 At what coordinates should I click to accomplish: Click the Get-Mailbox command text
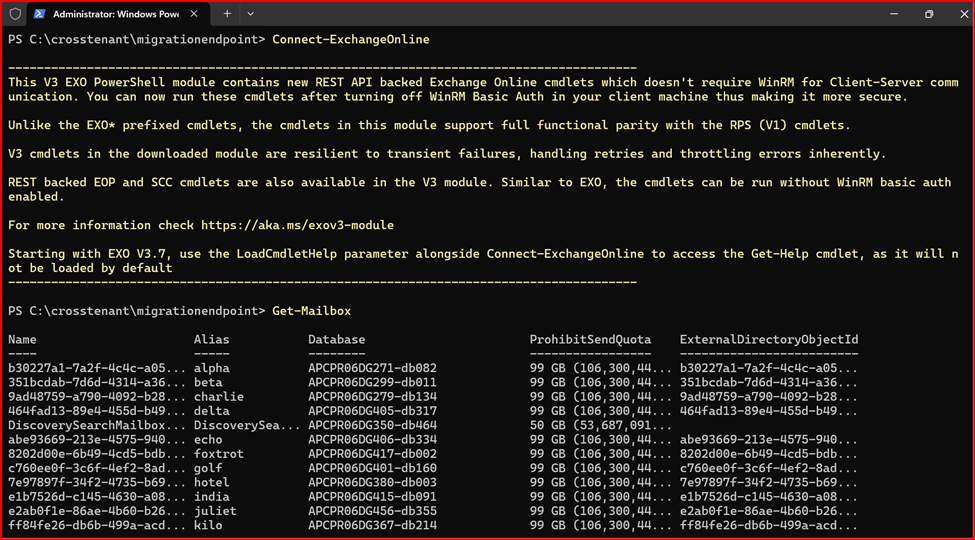coord(311,311)
